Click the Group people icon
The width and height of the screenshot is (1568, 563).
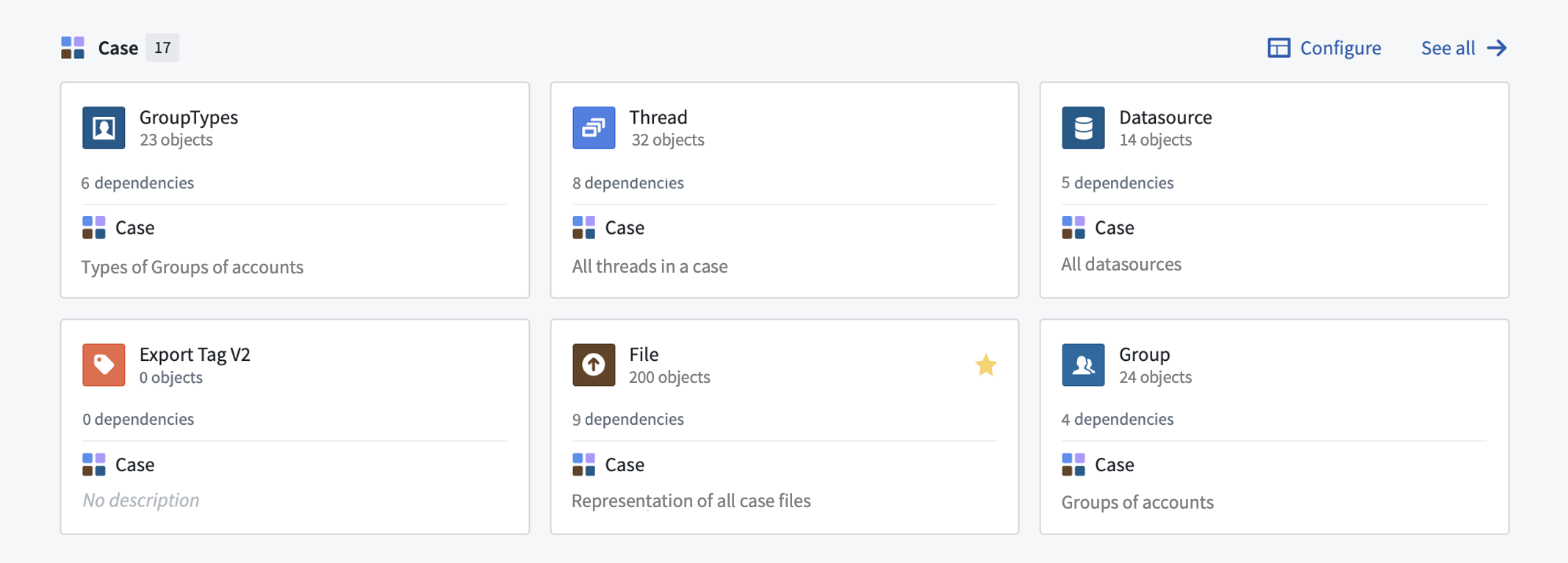point(1083,365)
